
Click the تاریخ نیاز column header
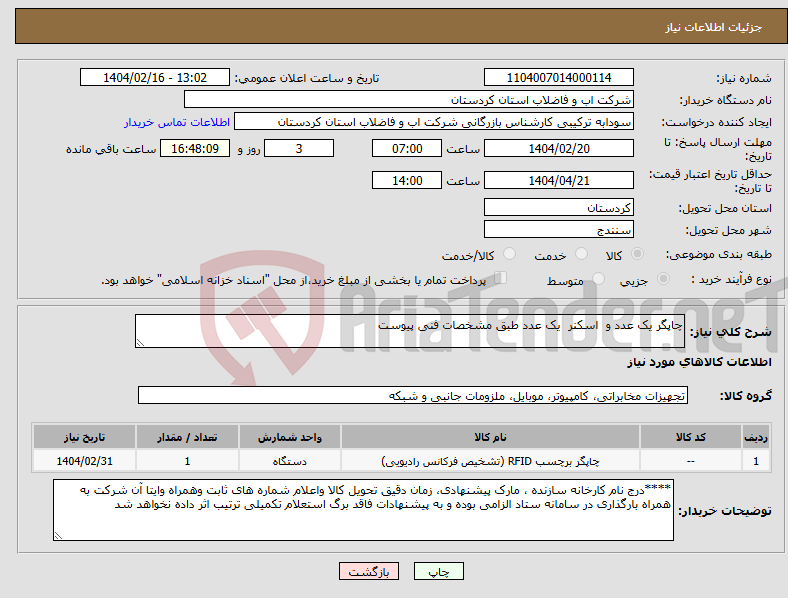pos(84,437)
